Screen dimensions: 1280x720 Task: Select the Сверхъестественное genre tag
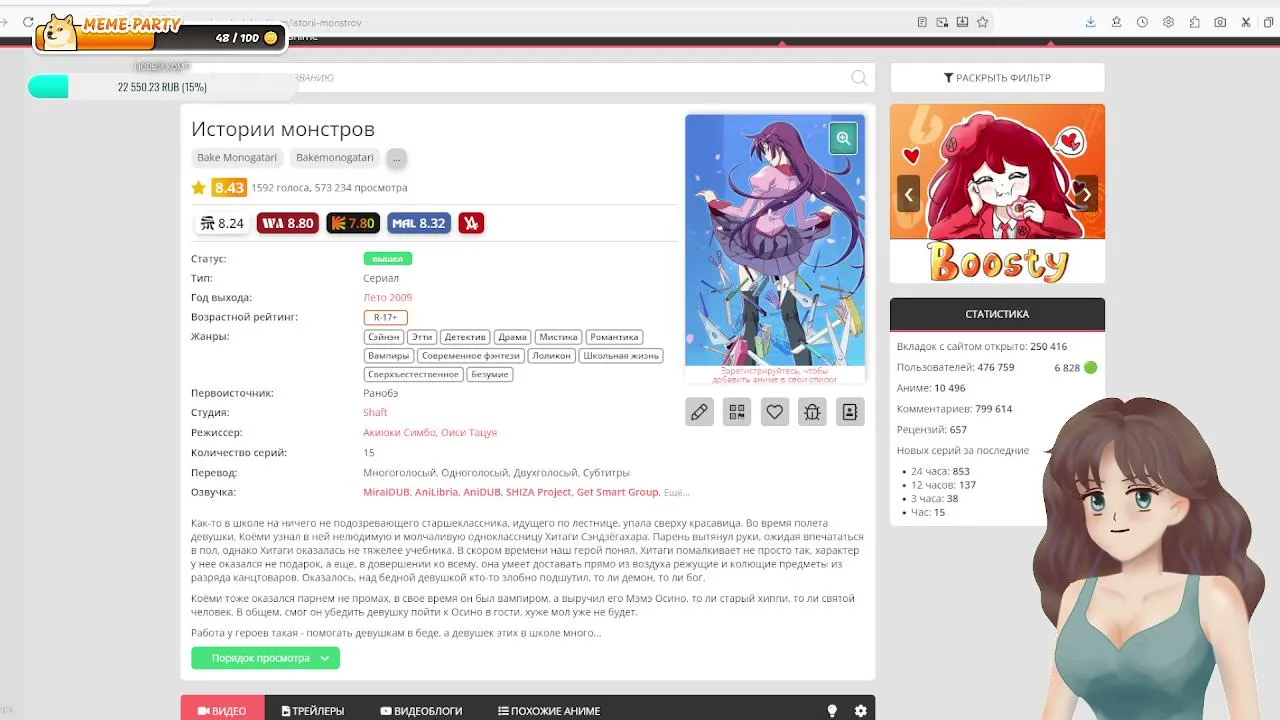pyautogui.click(x=414, y=374)
